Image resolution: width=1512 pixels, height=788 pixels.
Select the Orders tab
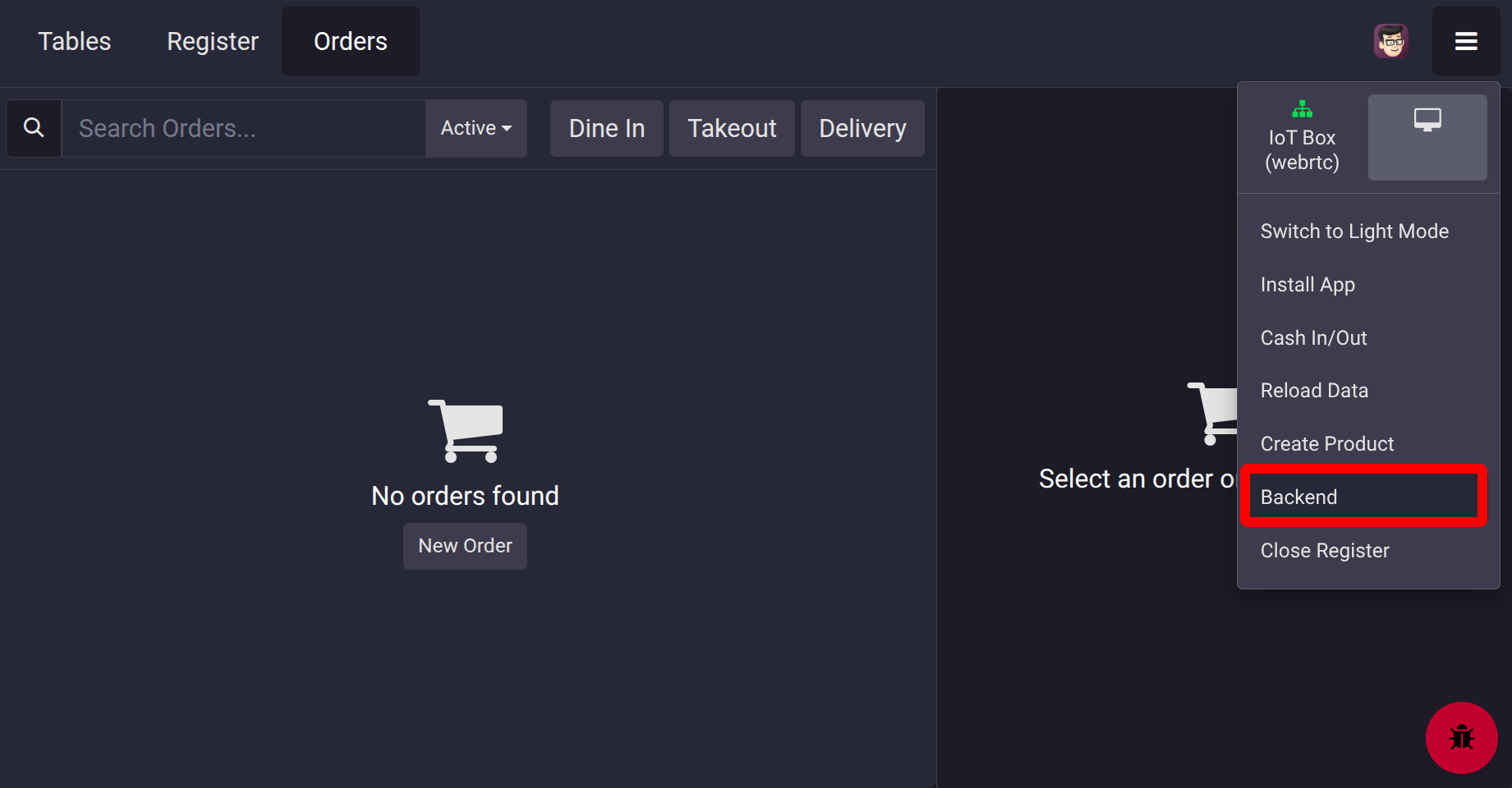[x=351, y=41]
